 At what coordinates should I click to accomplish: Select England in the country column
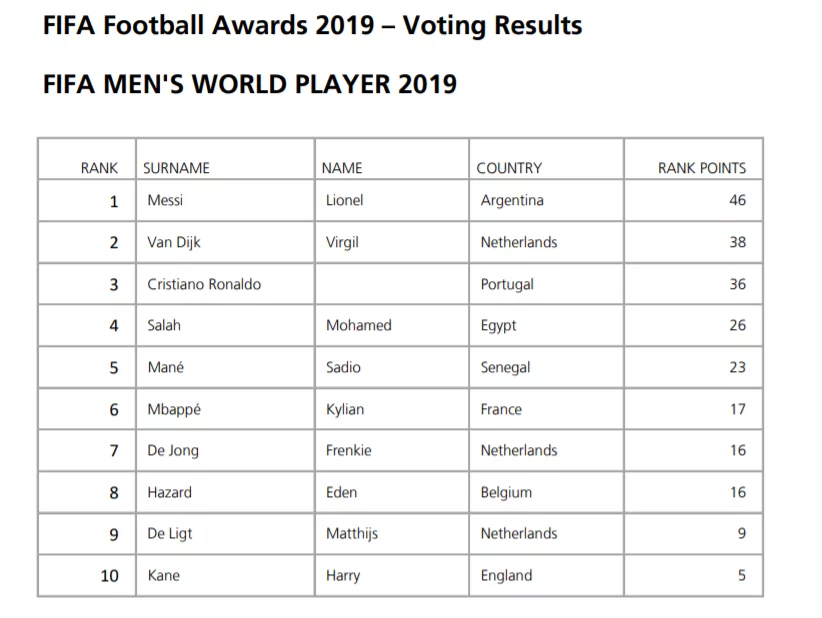click(x=506, y=576)
